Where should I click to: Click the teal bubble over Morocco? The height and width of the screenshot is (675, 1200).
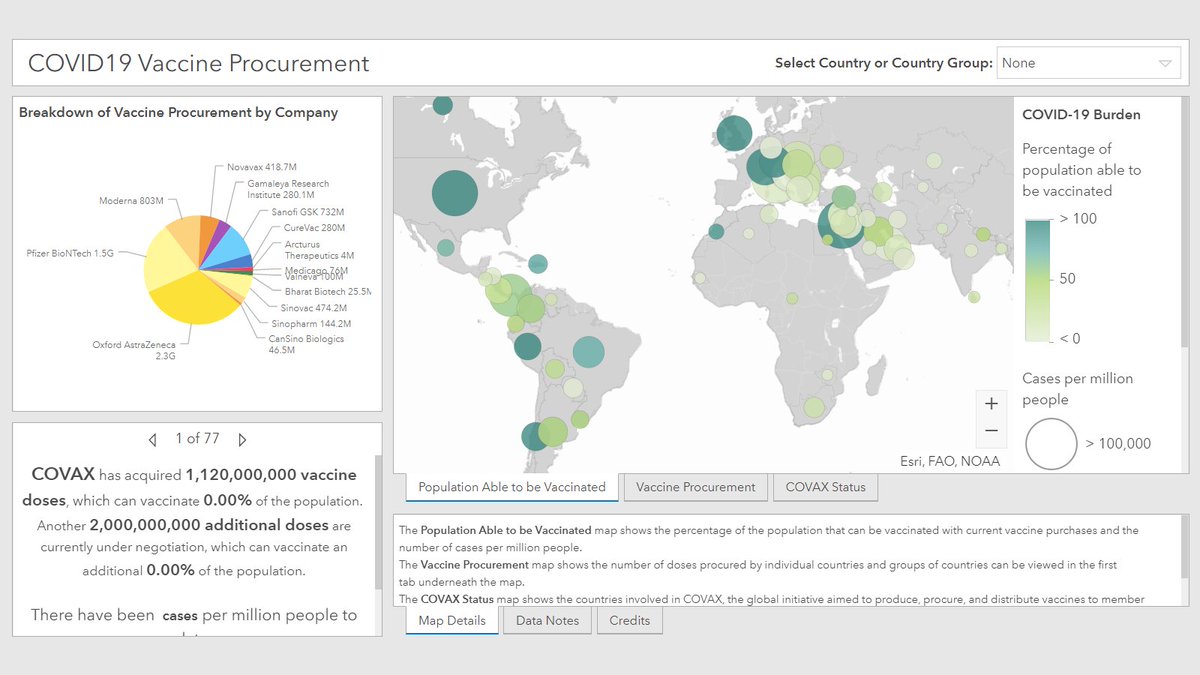[716, 231]
